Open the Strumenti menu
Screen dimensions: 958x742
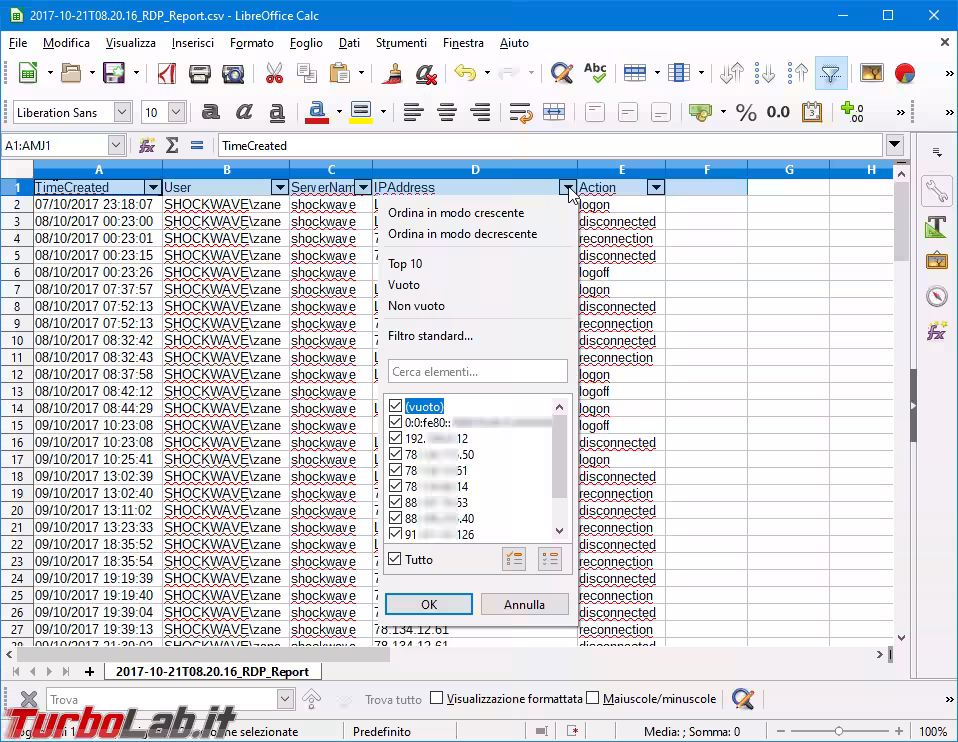(401, 43)
